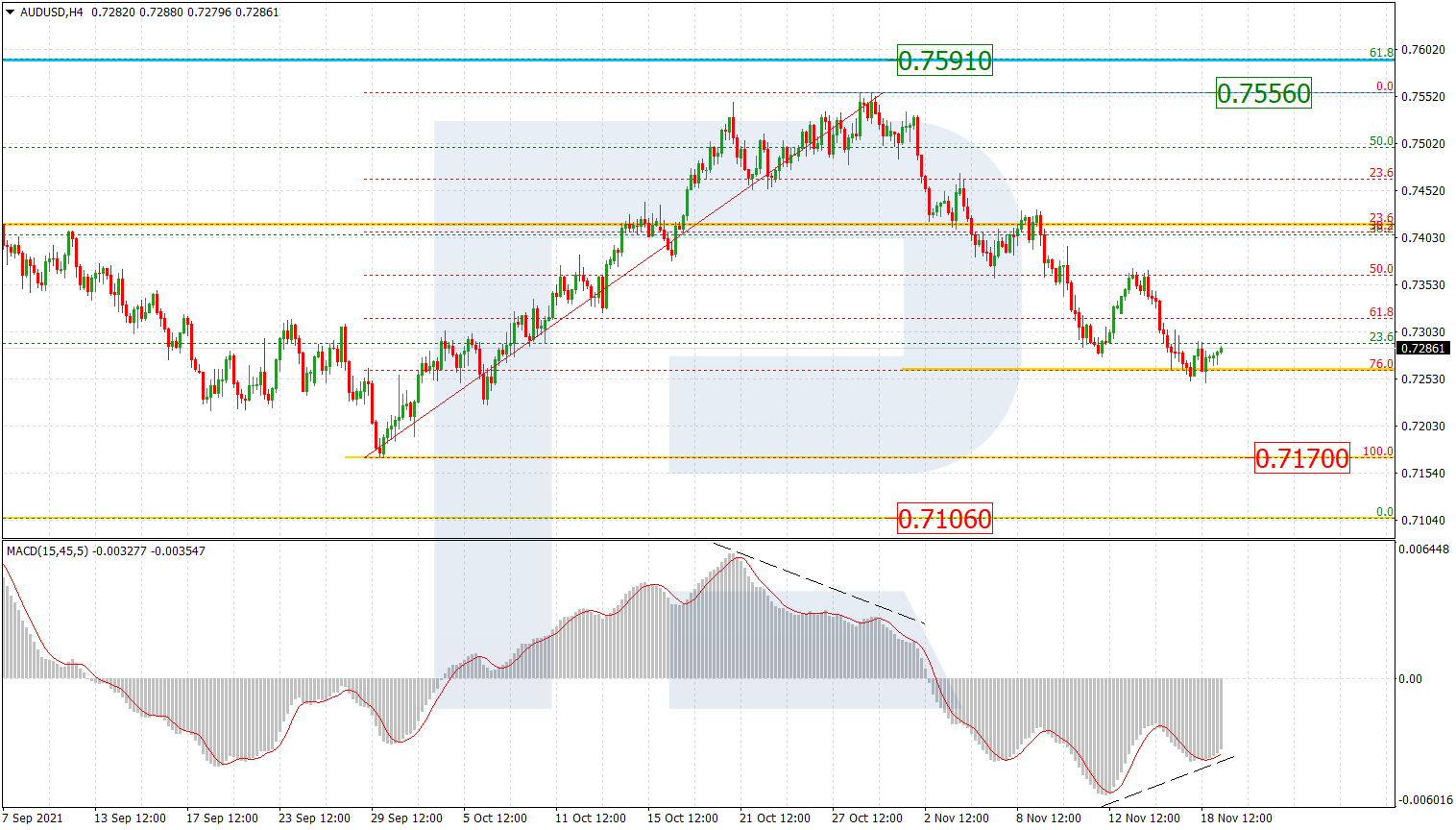Click the 0.73530 value on price axis
This screenshot has height=830, width=1456.
1423,285
